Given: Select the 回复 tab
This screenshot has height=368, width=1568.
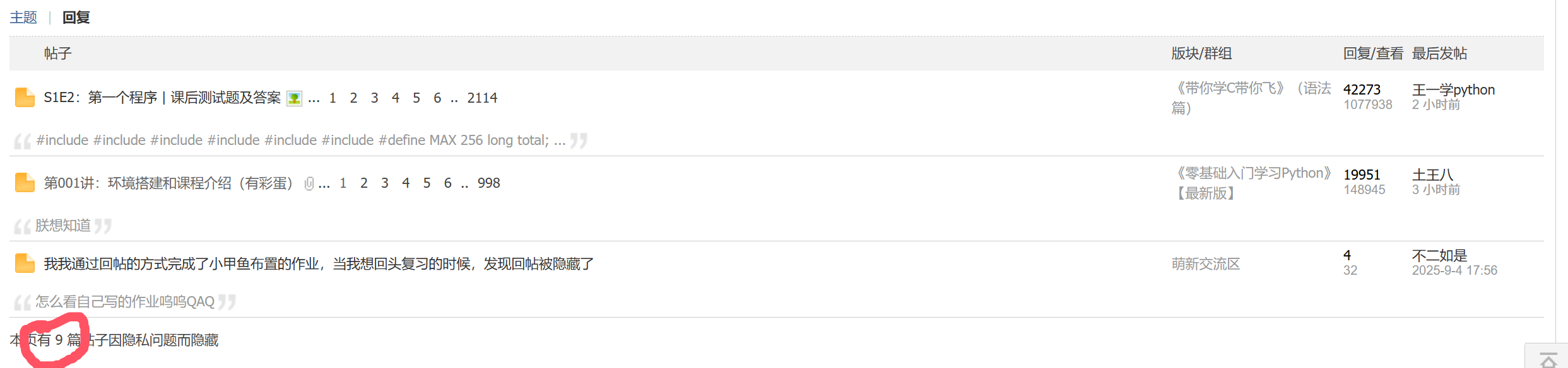Looking at the screenshot, I should pyautogui.click(x=76, y=17).
